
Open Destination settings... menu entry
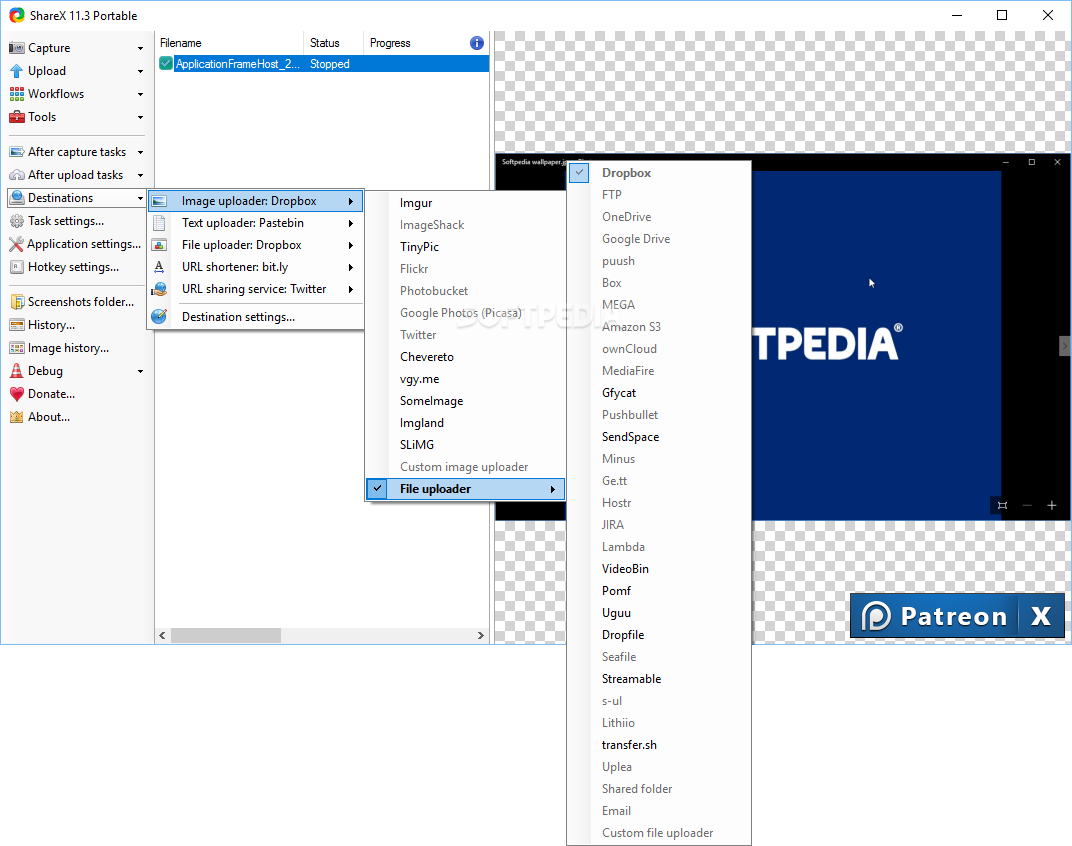[256, 317]
